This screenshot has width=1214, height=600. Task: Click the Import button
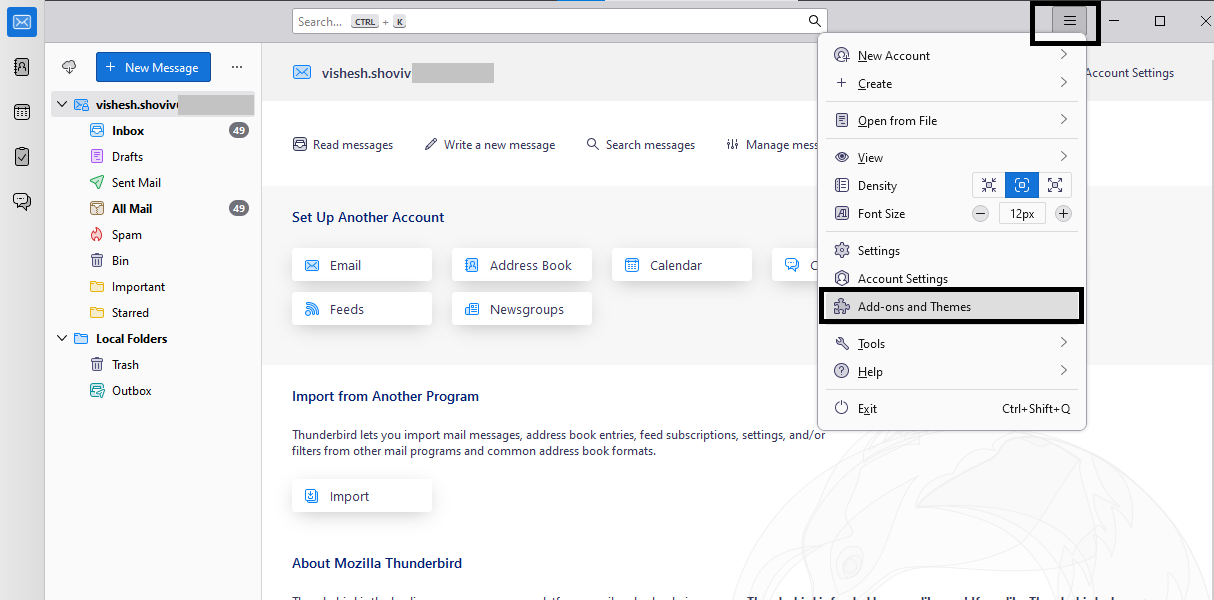pos(362,496)
